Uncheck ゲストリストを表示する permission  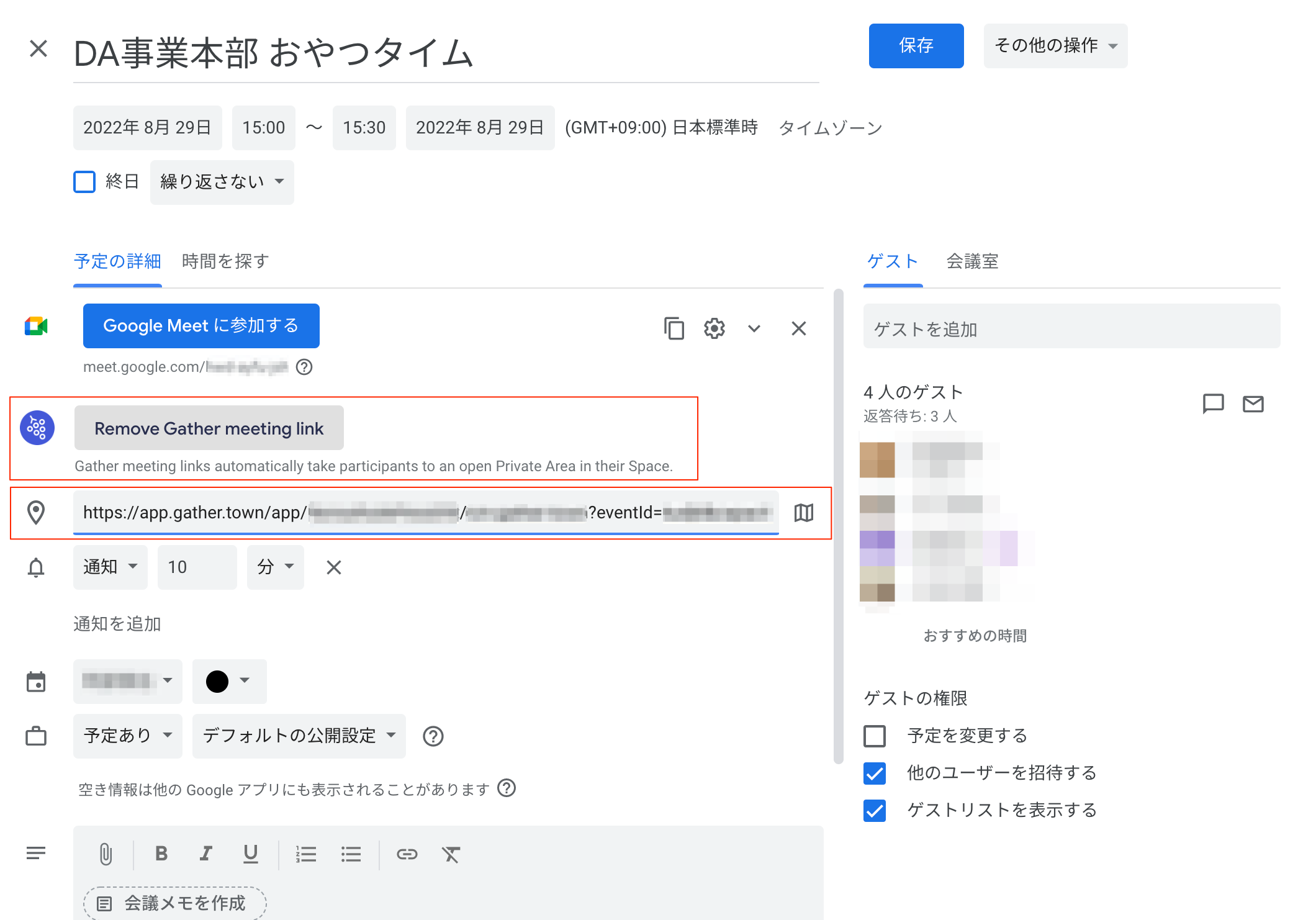[x=875, y=811]
